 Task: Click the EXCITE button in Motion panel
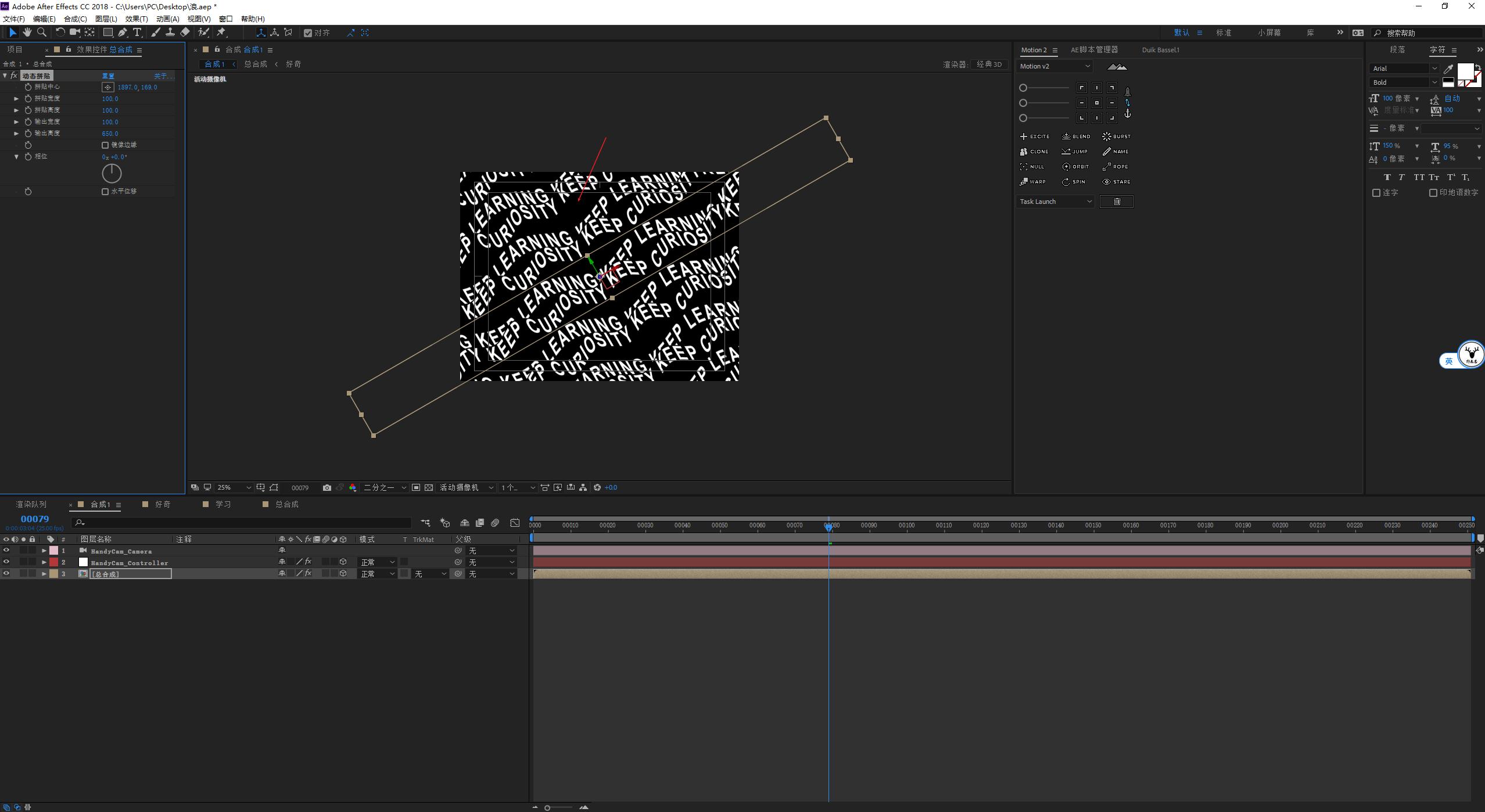click(1035, 136)
